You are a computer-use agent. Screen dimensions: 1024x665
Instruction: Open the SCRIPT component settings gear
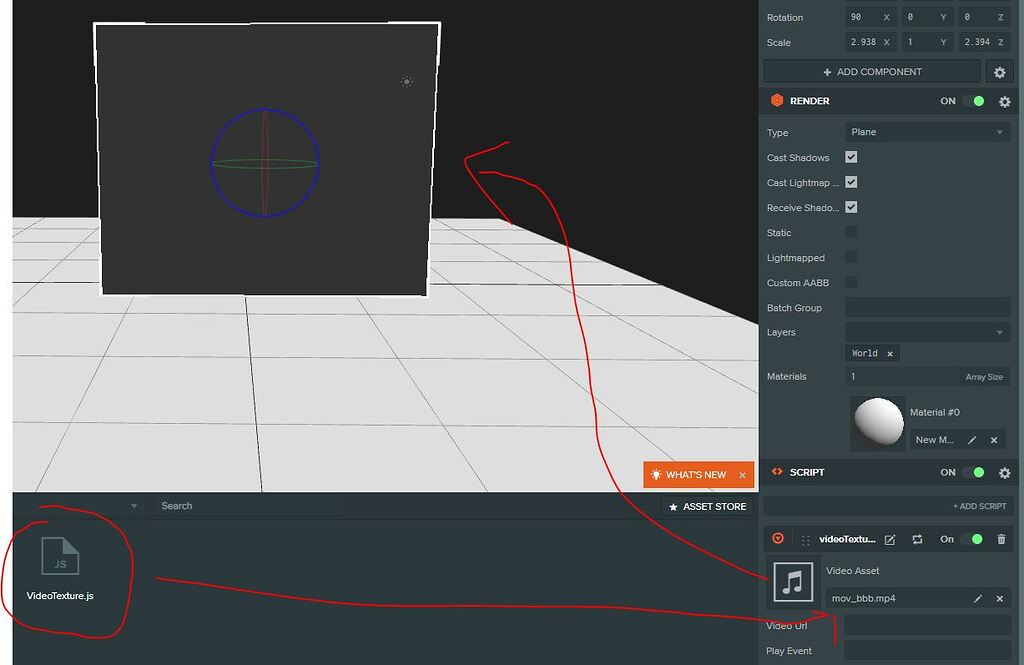click(x=1004, y=472)
